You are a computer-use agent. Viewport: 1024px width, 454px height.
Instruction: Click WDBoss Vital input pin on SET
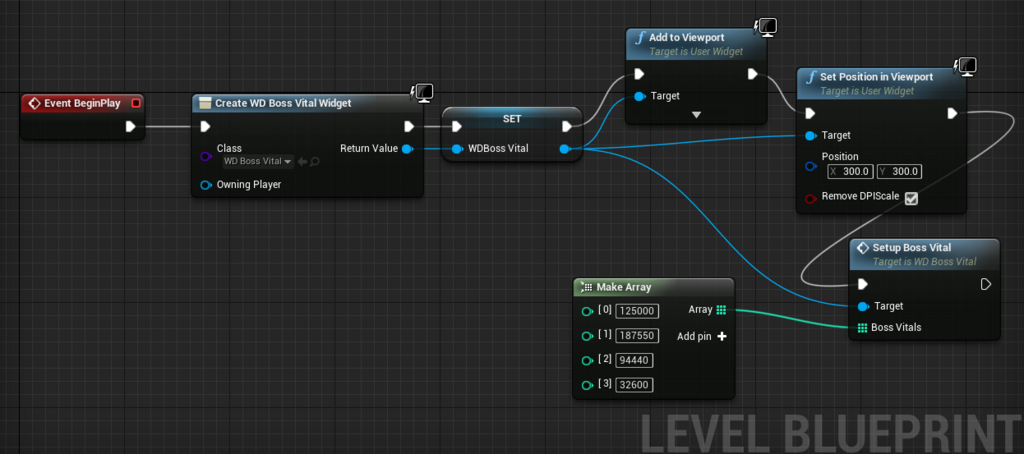coord(456,149)
